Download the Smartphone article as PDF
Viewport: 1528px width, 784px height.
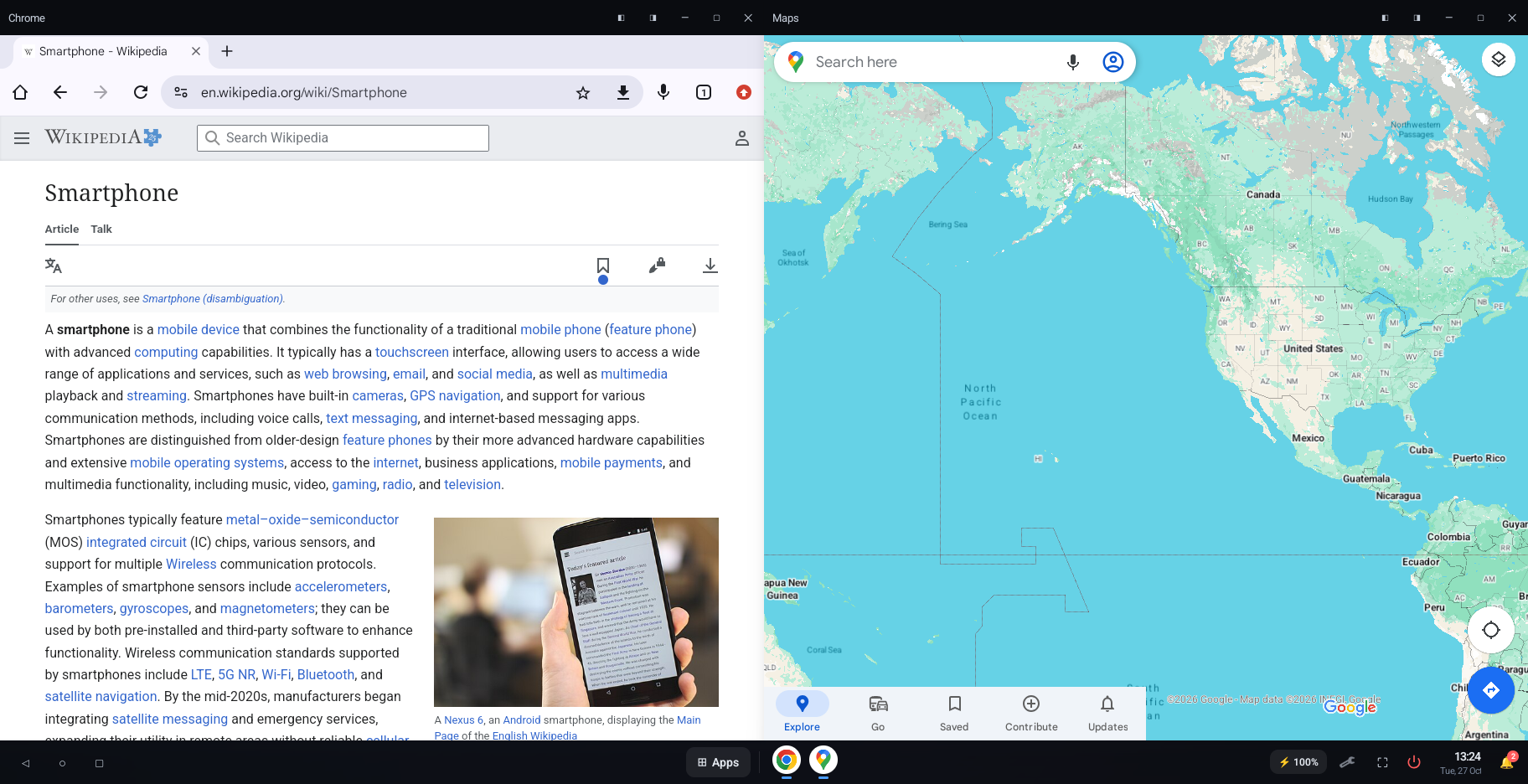(x=710, y=266)
